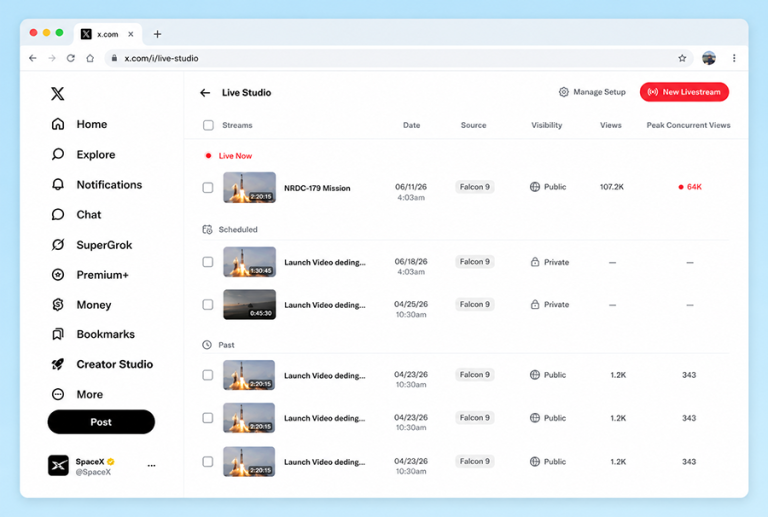Click the More circle icon
The height and width of the screenshot is (517, 768).
point(58,394)
